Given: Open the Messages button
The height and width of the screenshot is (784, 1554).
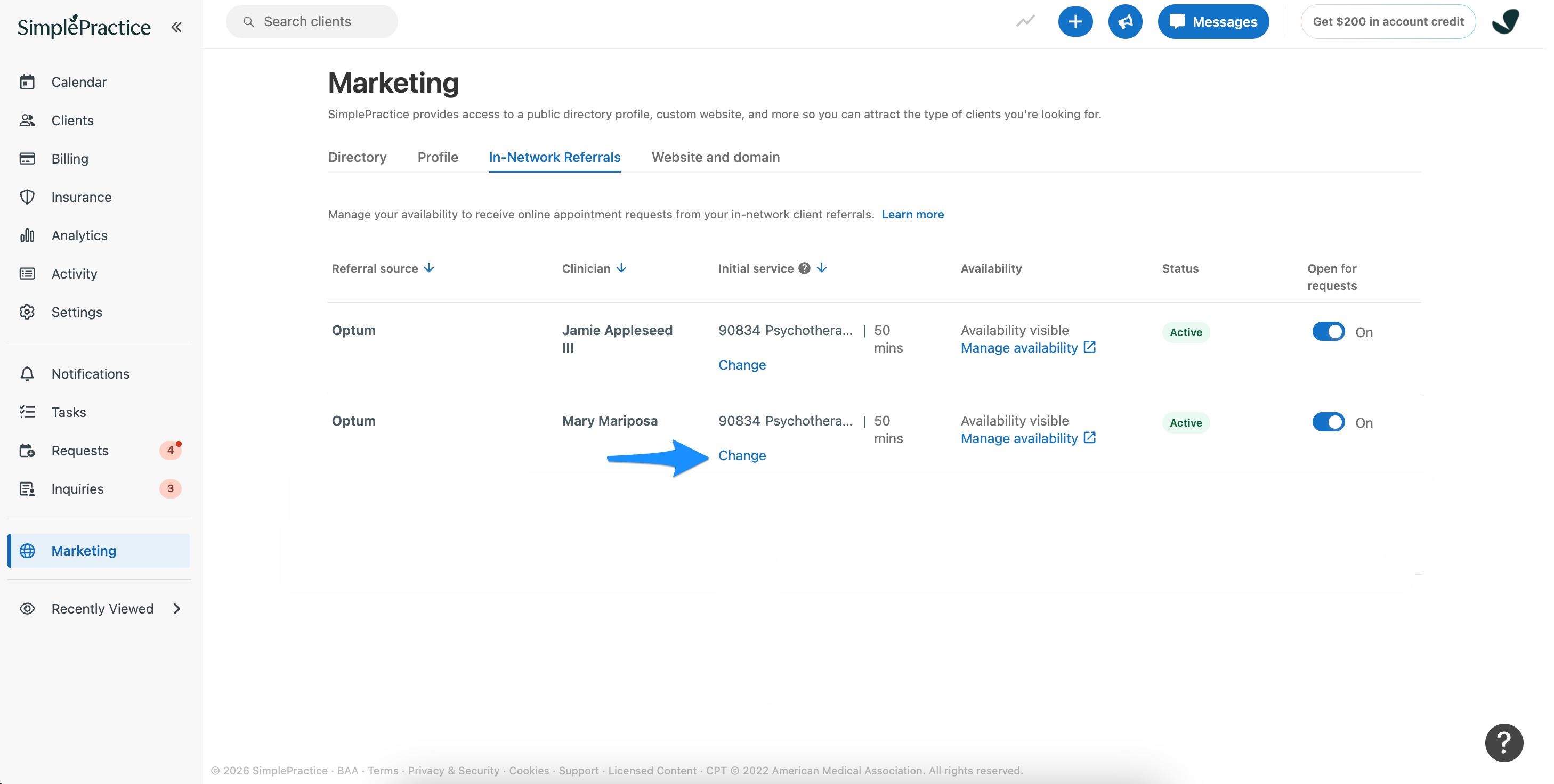Looking at the screenshot, I should pos(1213,22).
